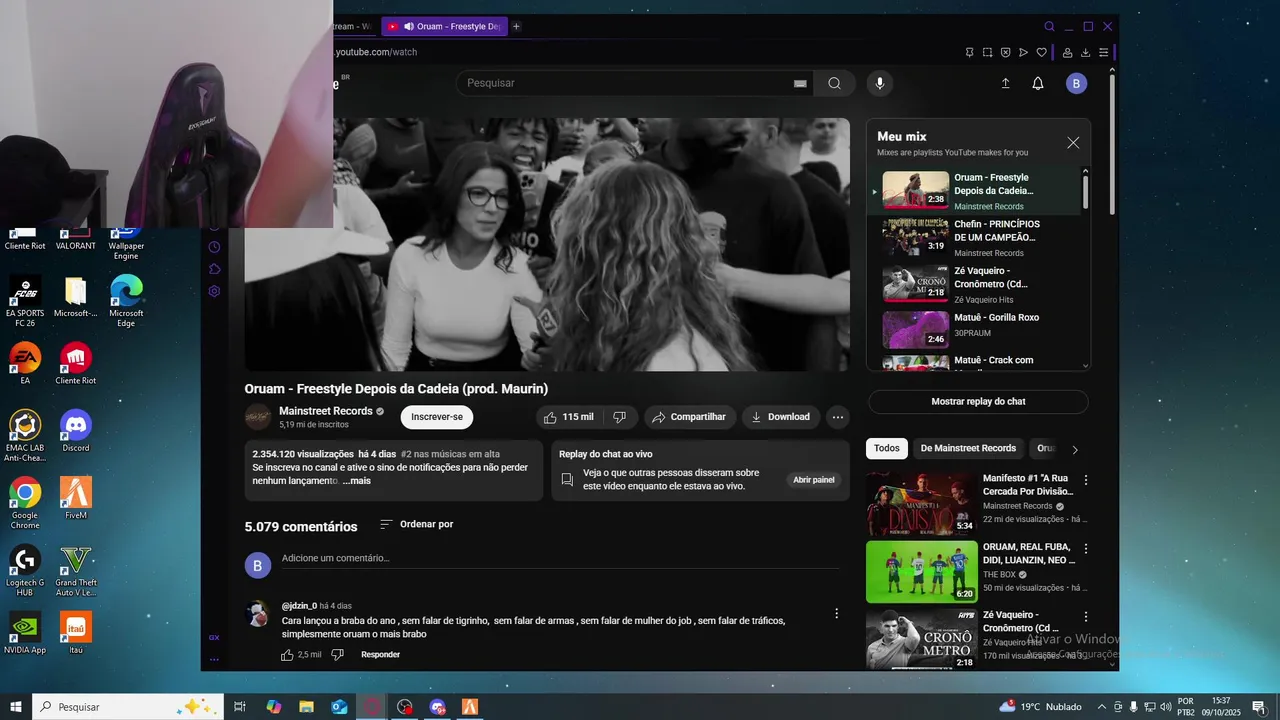Screen dimensions: 1280x720
Task: Open the B account avatar menu
Action: (x=1076, y=83)
